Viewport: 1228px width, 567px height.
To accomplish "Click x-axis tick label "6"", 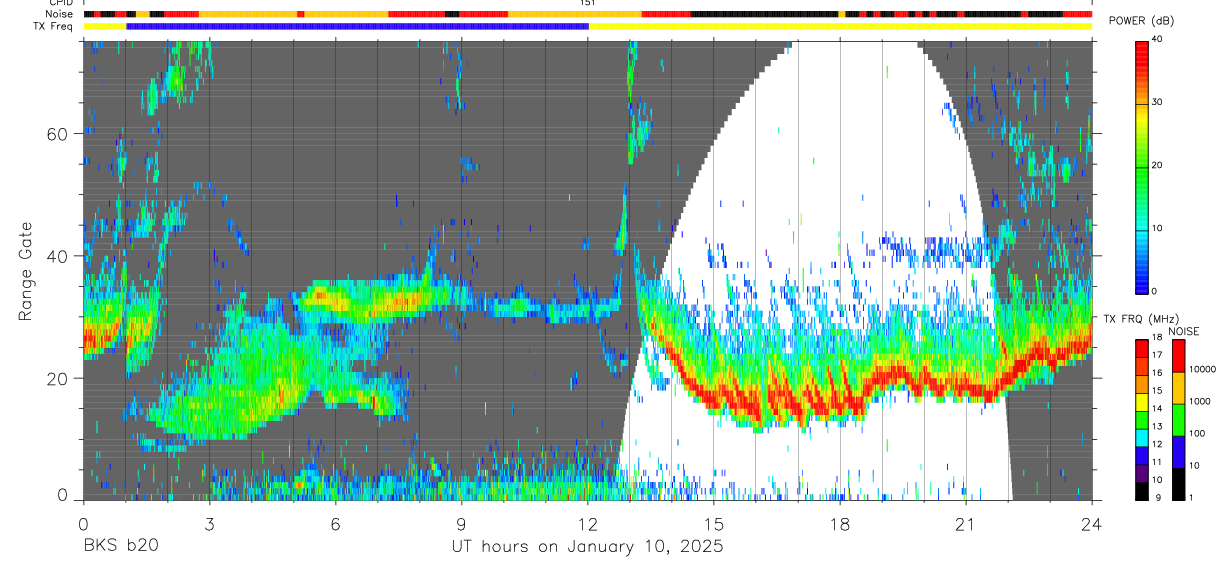I will click(335, 523).
